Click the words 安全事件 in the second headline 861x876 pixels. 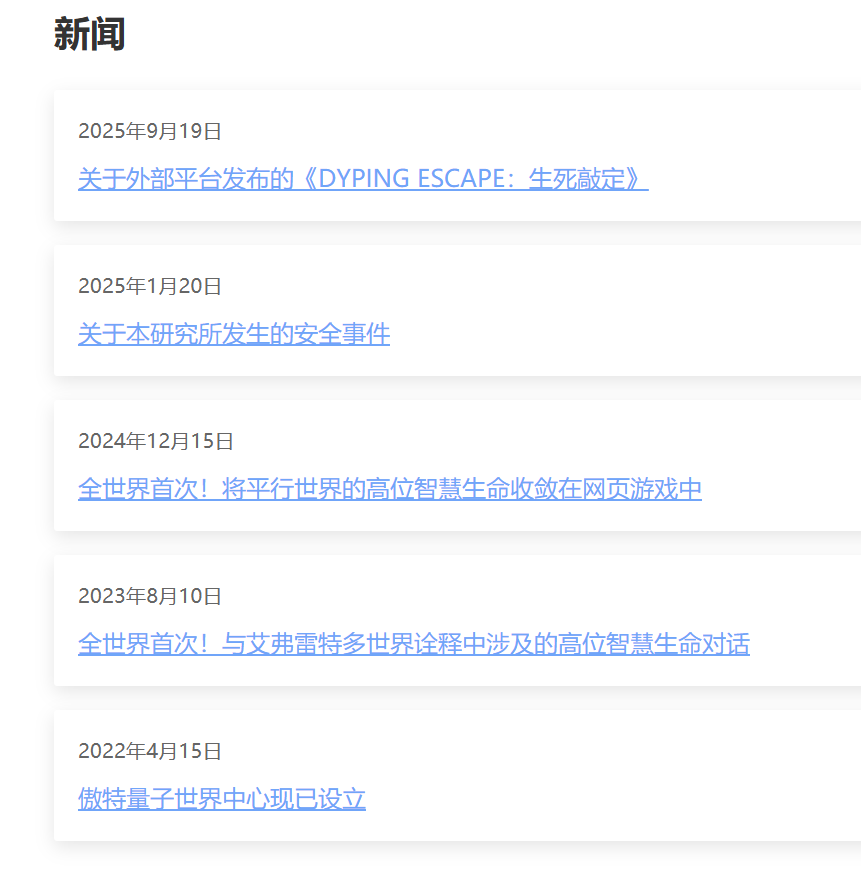tap(342, 334)
